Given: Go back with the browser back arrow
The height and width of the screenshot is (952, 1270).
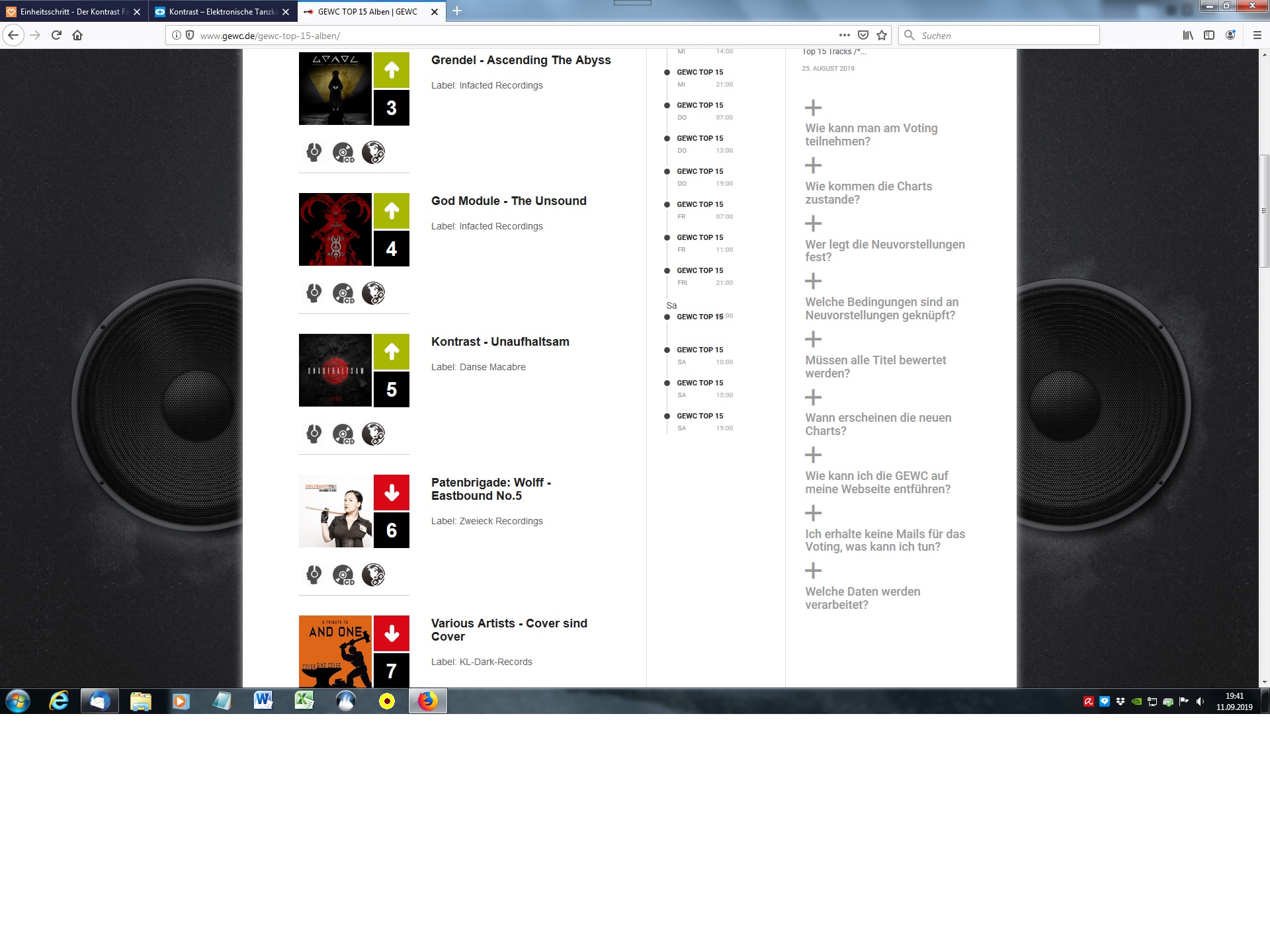Looking at the screenshot, I should coord(13,35).
